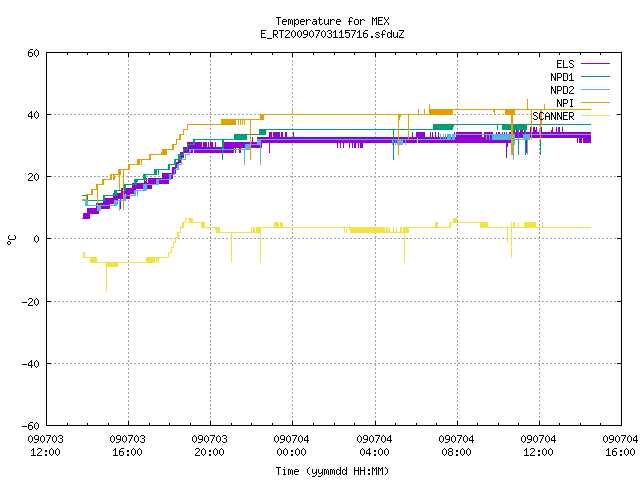Viewport: 640px width, 480px height.
Task: Click the NPD2 legend label
Action: click(562, 90)
